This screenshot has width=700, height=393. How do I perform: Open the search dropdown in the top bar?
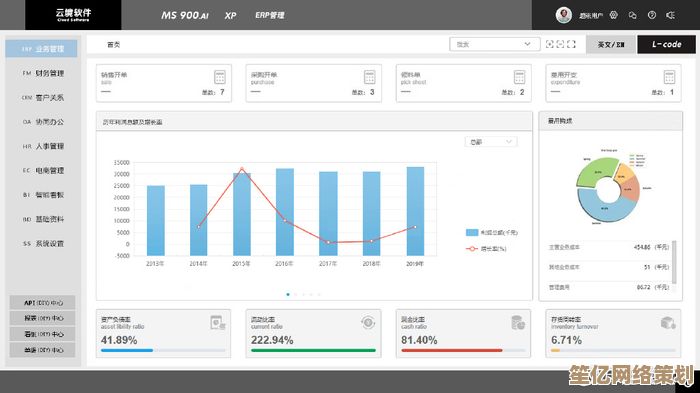coord(495,44)
